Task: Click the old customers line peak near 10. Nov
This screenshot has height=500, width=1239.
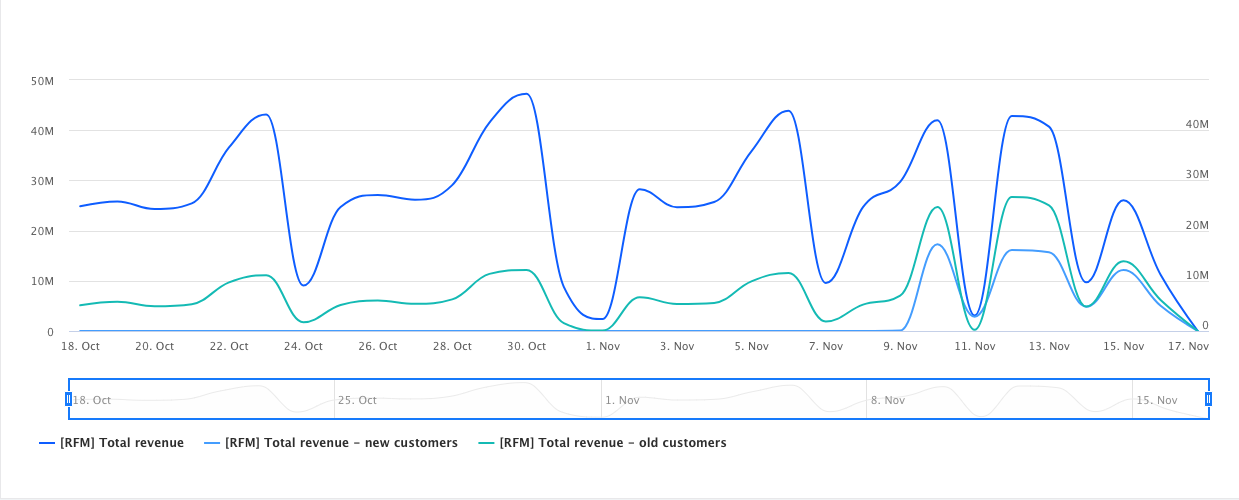Action: [x=937, y=207]
